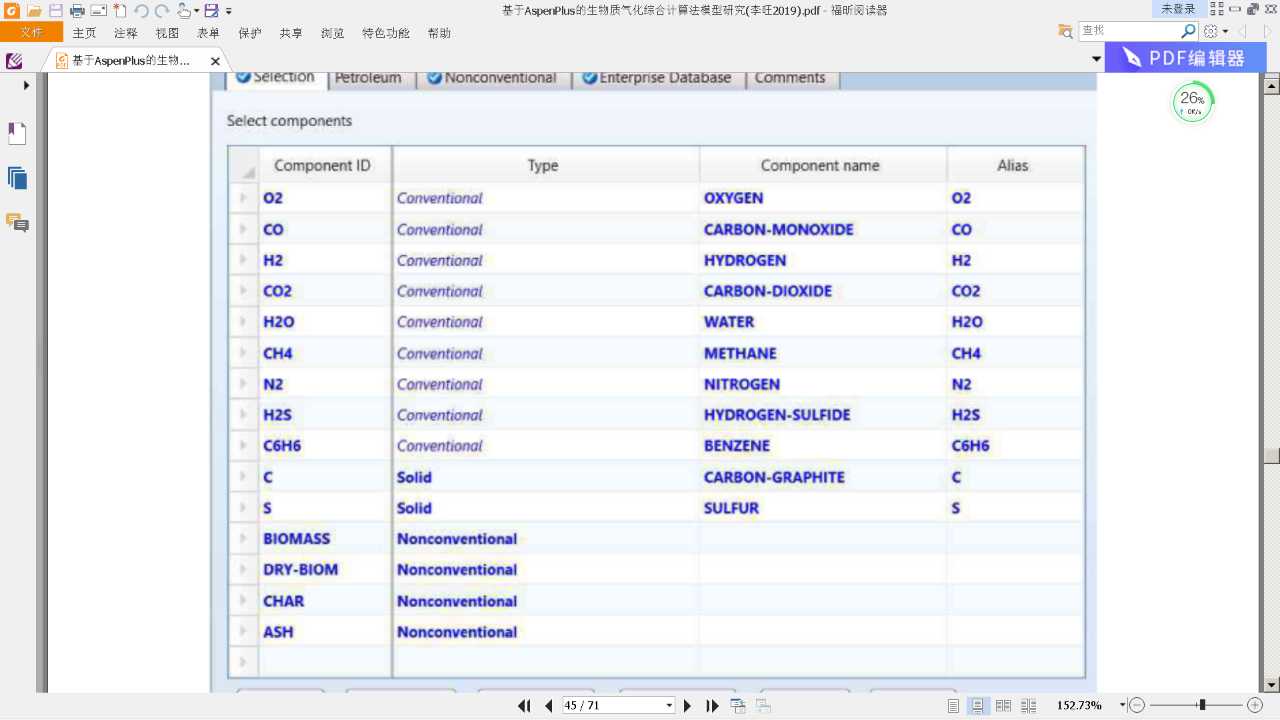The height and width of the screenshot is (720, 1280).
Task: Click the Print icon in quick toolbar
Action: (77, 10)
